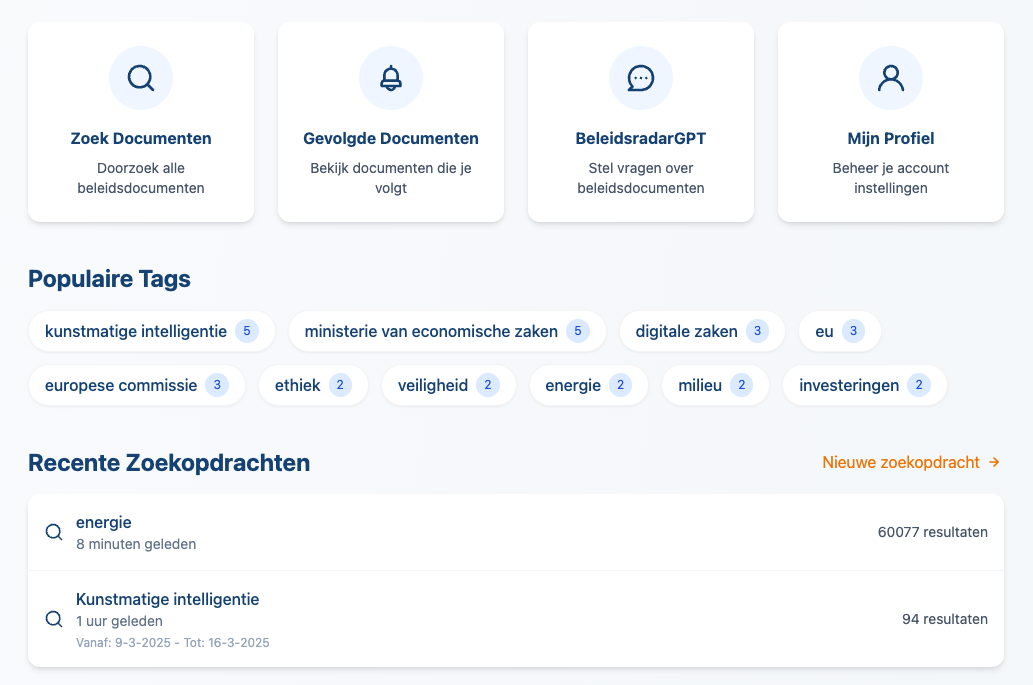Select the europese commissie tag

[x=137, y=385]
